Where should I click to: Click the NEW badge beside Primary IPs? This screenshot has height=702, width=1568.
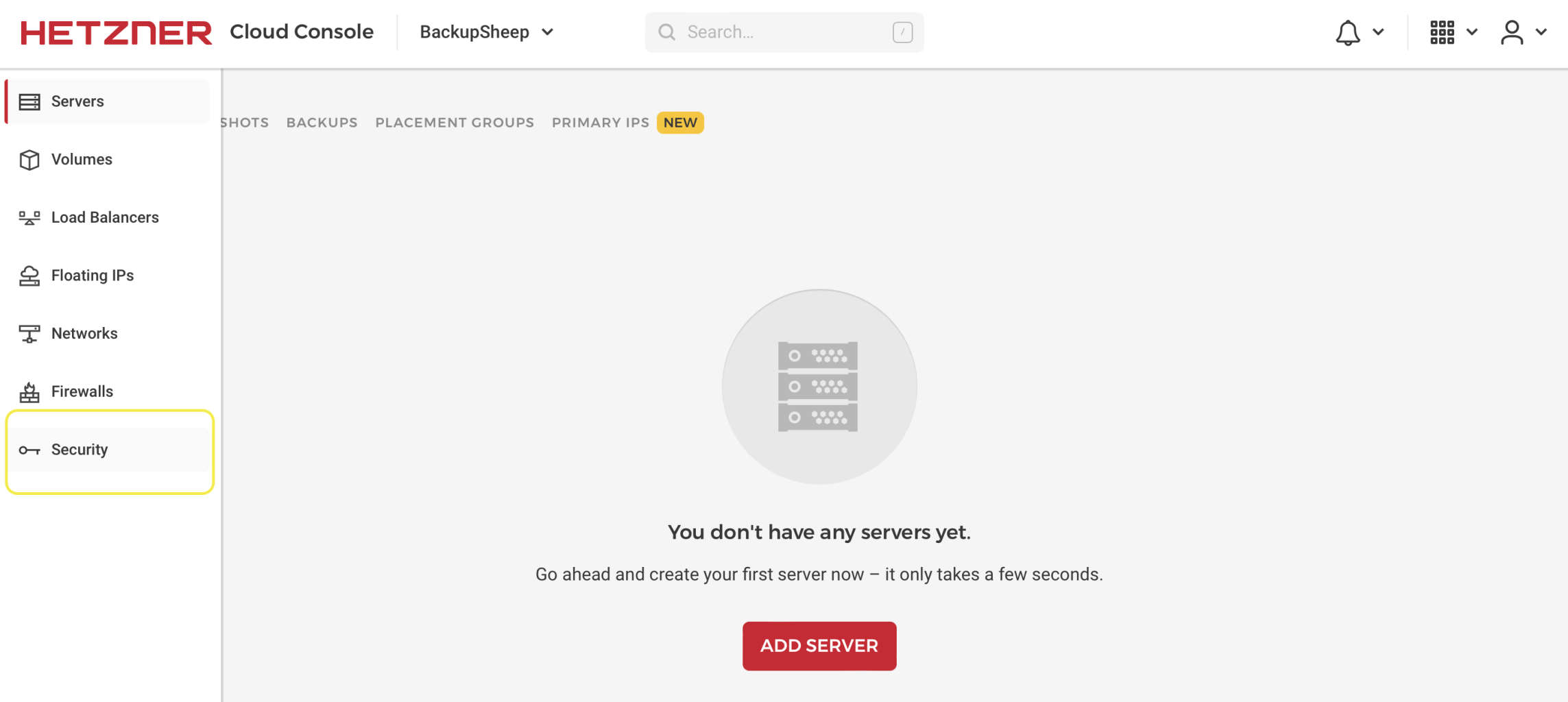pyautogui.click(x=680, y=123)
